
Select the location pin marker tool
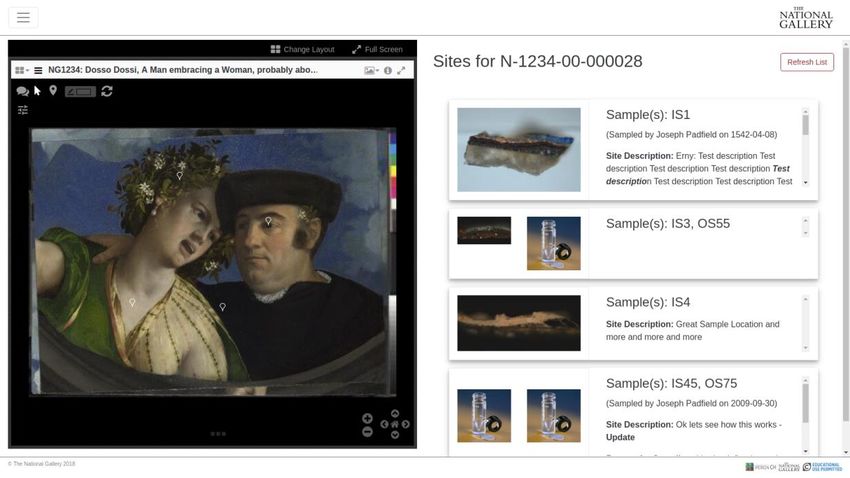[x=53, y=91]
